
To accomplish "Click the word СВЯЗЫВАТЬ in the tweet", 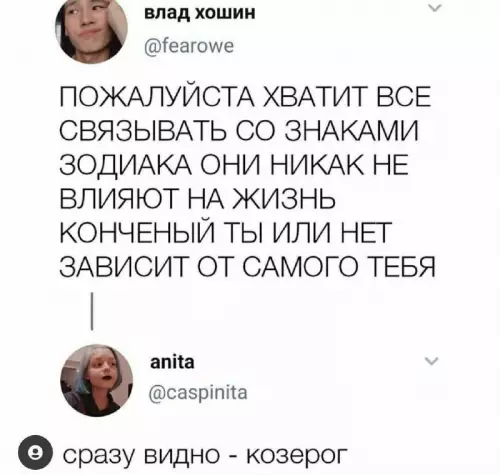I will (x=144, y=131).
